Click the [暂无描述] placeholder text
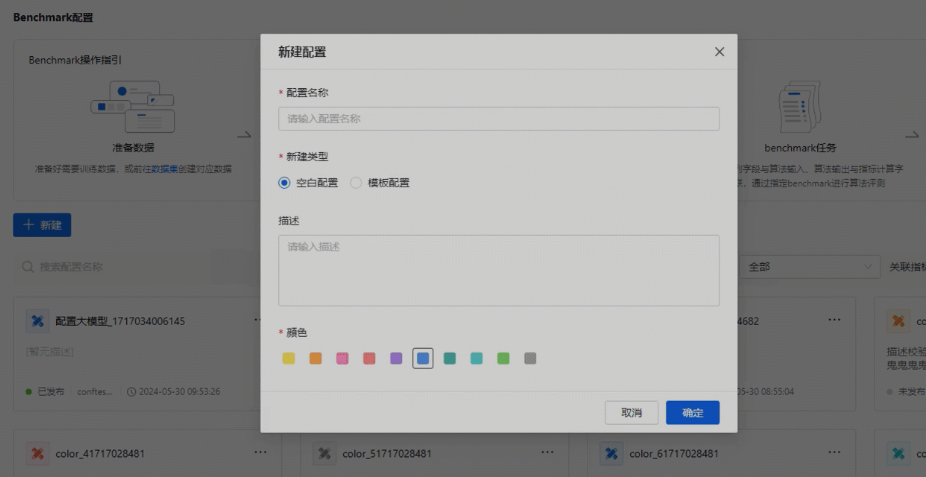This screenshot has height=477, width=926. coord(50,352)
